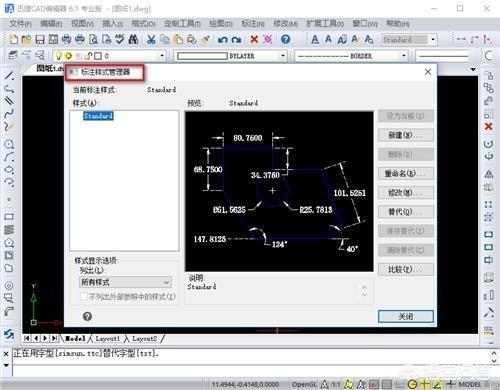
Task: Click the blue help question icon
Action: point(285,39)
